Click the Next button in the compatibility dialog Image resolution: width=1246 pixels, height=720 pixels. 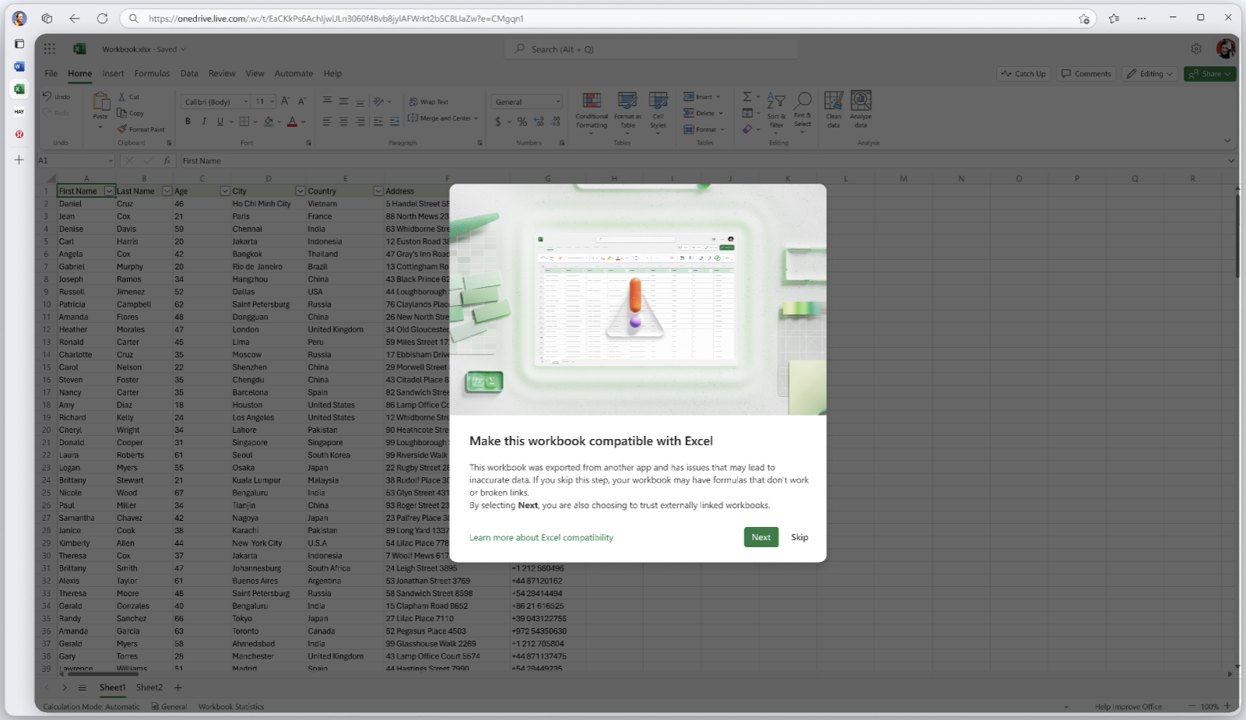coord(761,537)
